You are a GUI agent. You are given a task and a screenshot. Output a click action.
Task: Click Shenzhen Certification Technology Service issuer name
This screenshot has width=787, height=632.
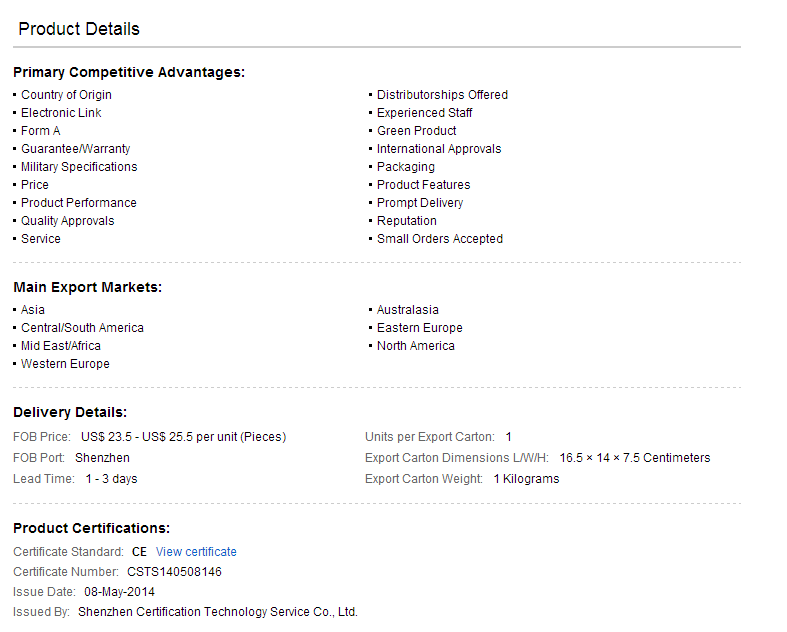click(217, 612)
